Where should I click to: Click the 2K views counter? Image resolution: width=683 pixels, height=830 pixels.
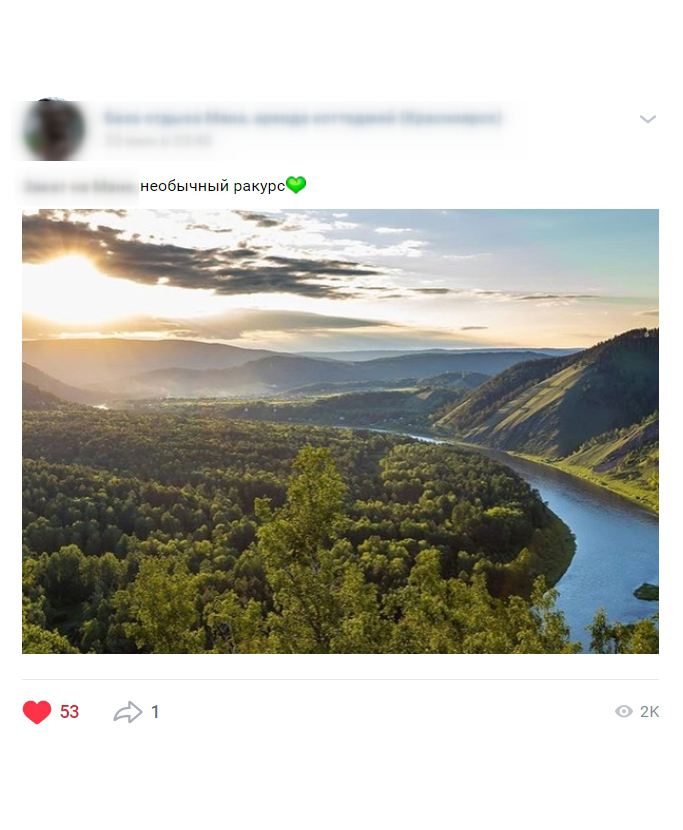click(x=649, y=712)
